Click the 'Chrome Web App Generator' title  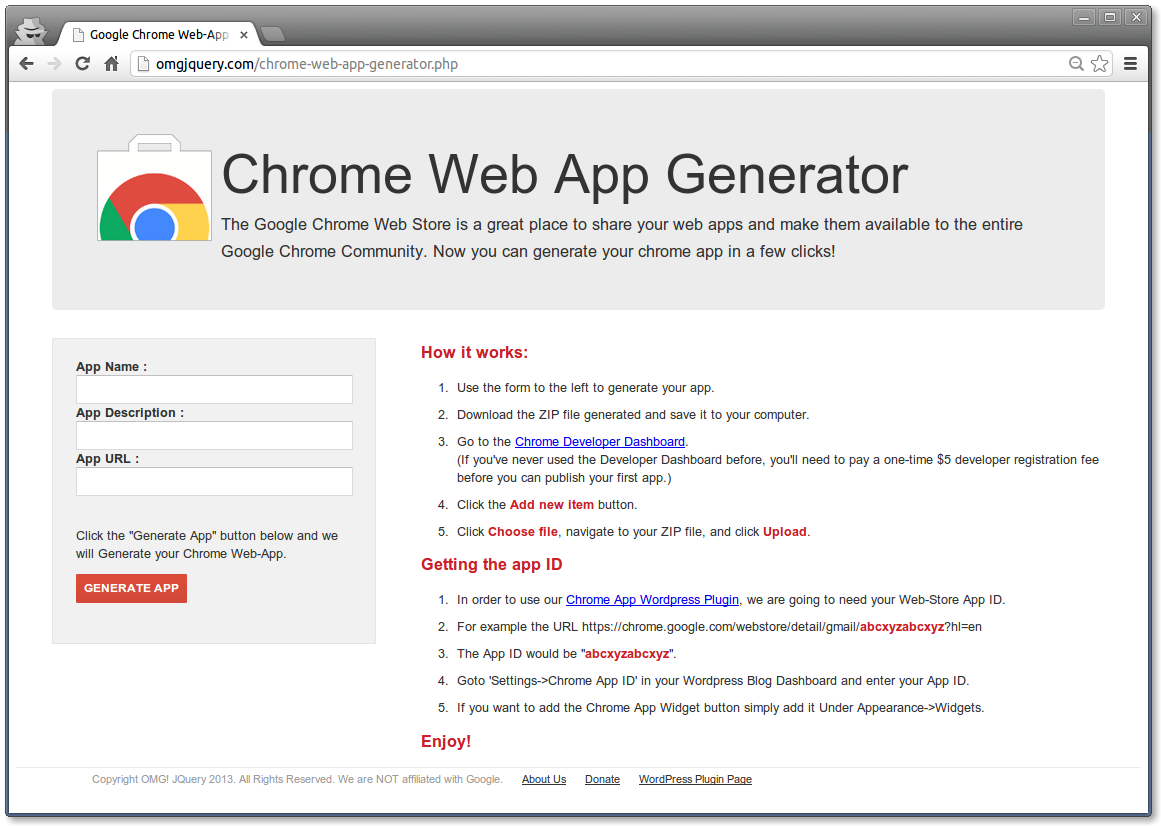(x=565, y=175)
